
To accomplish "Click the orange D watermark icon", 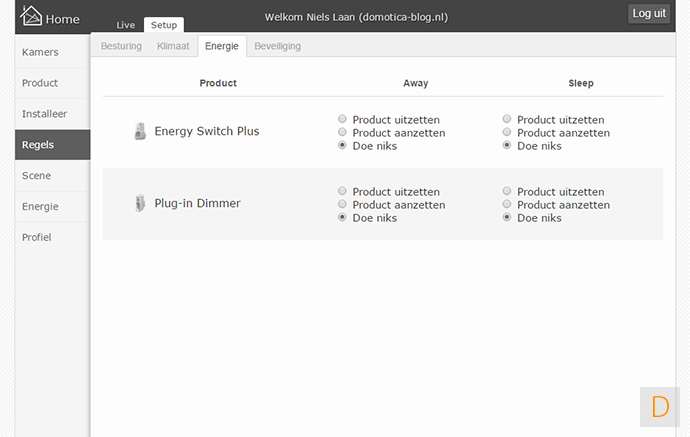I will click(659, 406).
